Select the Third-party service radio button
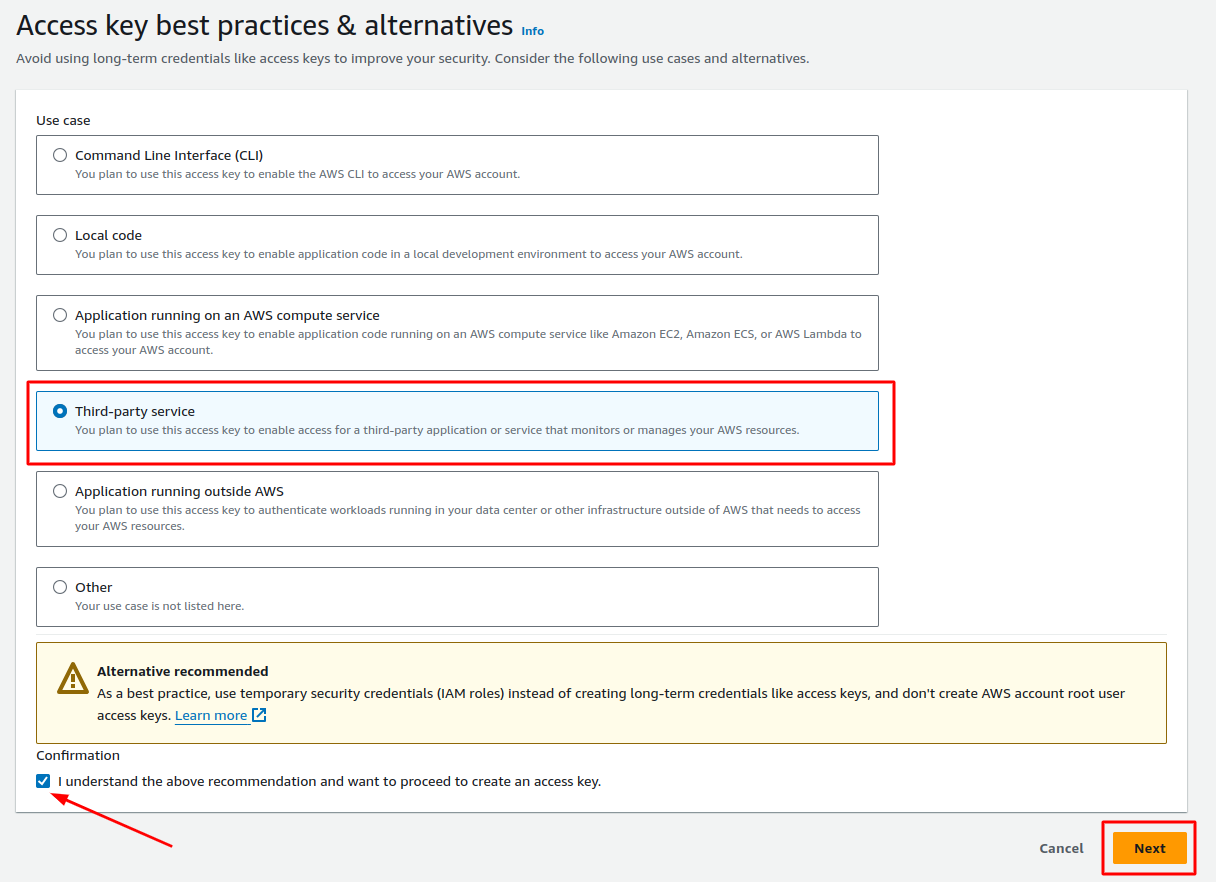The height and width of the screenshot is (882, 1216). [60, 410]
